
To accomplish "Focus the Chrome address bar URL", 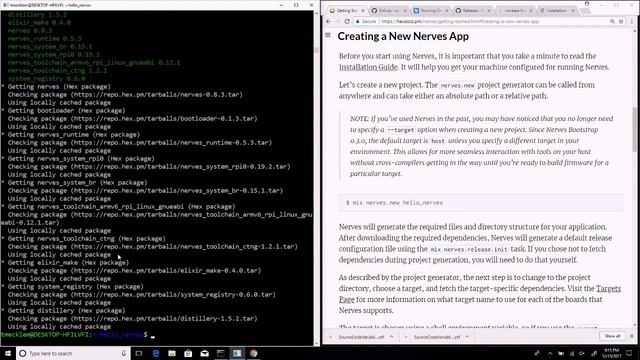I will 460,21.
